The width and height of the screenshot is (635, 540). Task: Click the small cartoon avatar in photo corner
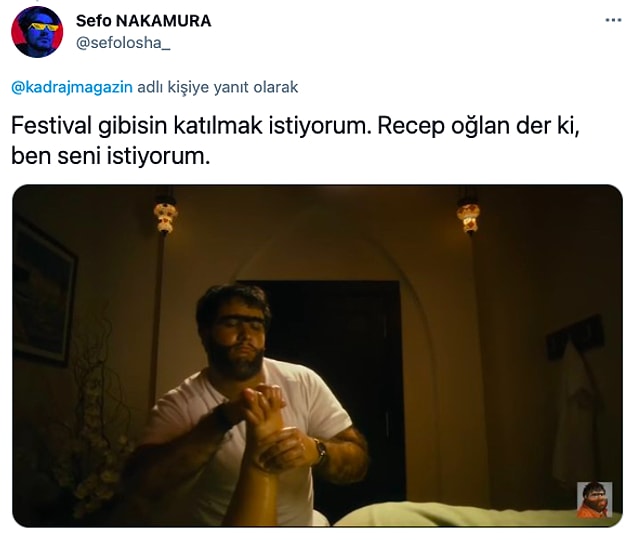pos(594,499)
